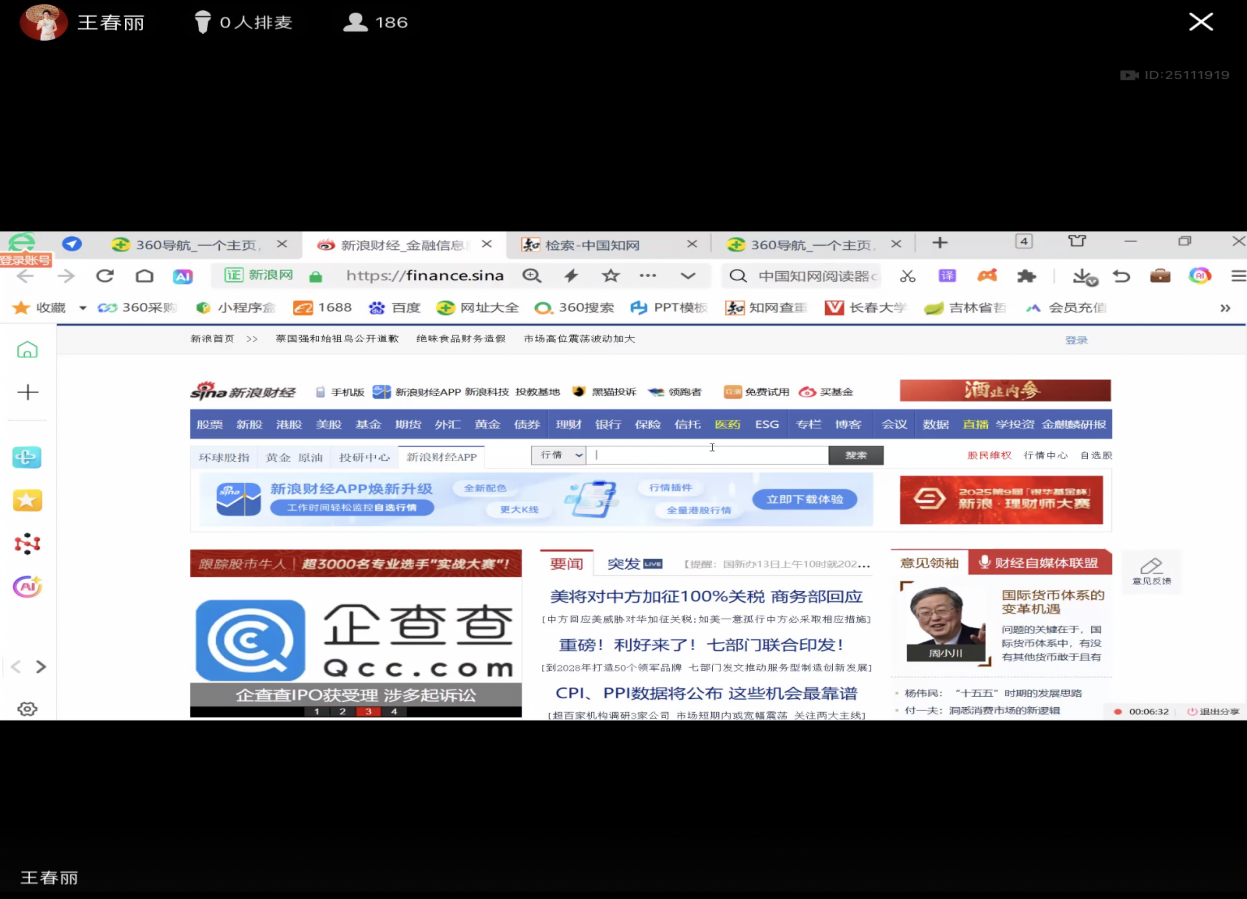Open the sidebar settings gear icon
Image resolution: width=1247 pixels, height=899 pixels.
(x=27, y=709)
